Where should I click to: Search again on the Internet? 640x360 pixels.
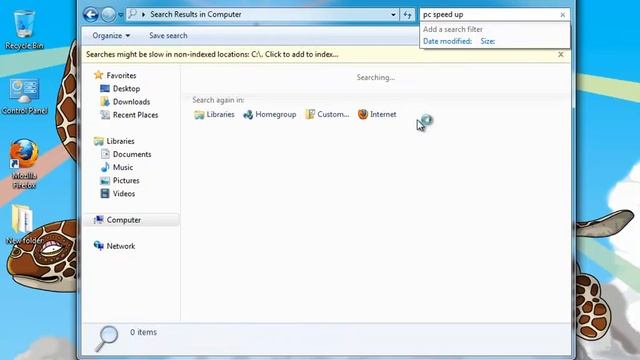coord(377,115)
